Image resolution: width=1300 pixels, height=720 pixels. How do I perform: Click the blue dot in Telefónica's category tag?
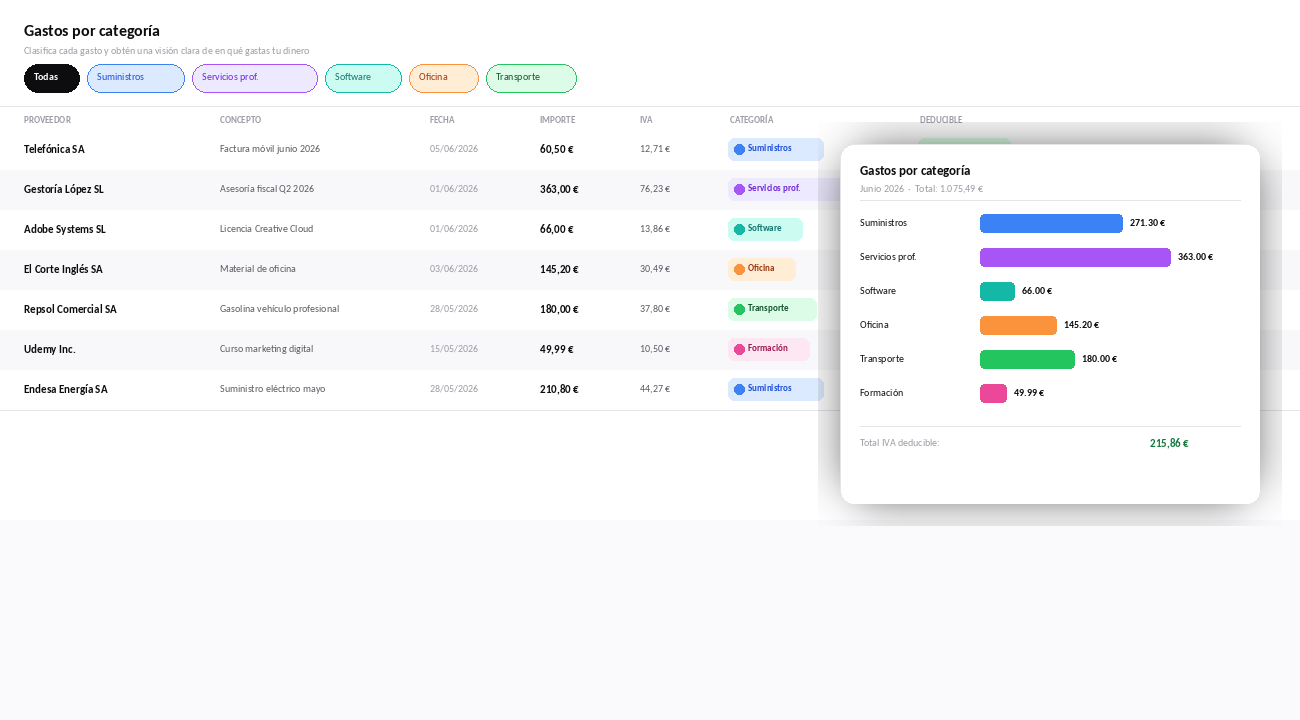click(x=739, y=149)
